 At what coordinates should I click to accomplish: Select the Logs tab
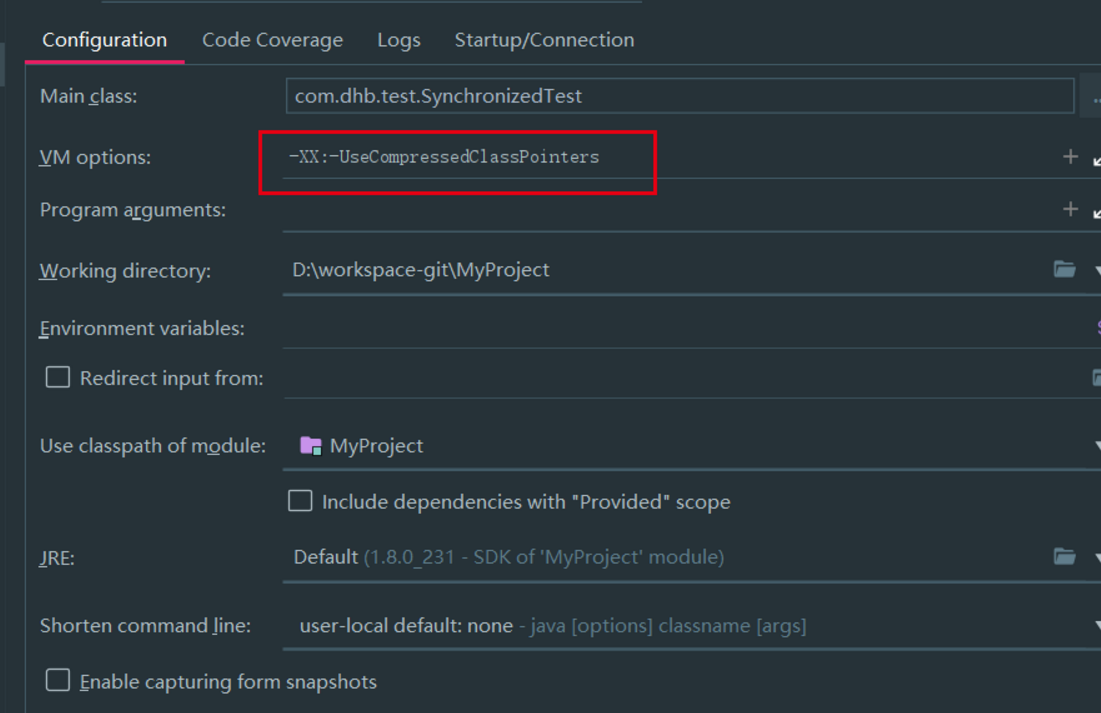point(398,40)
